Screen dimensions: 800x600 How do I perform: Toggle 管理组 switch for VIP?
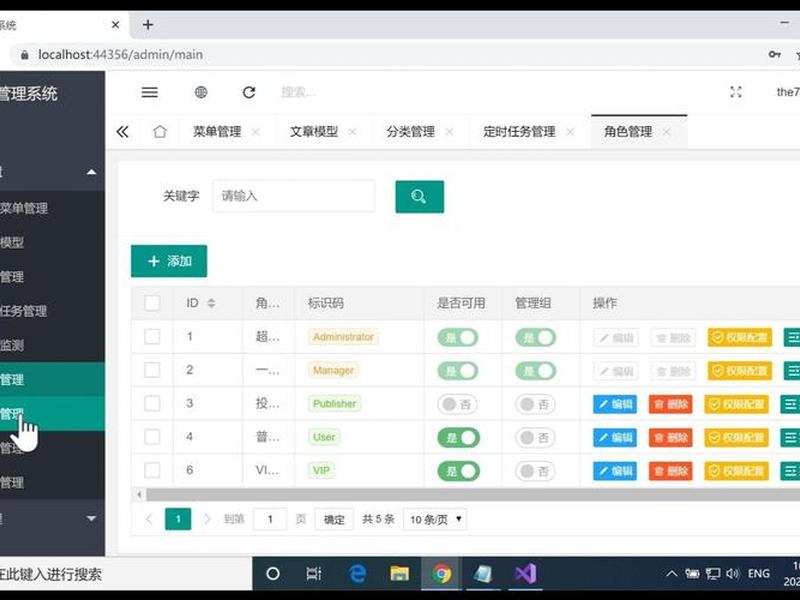(535, 471)
